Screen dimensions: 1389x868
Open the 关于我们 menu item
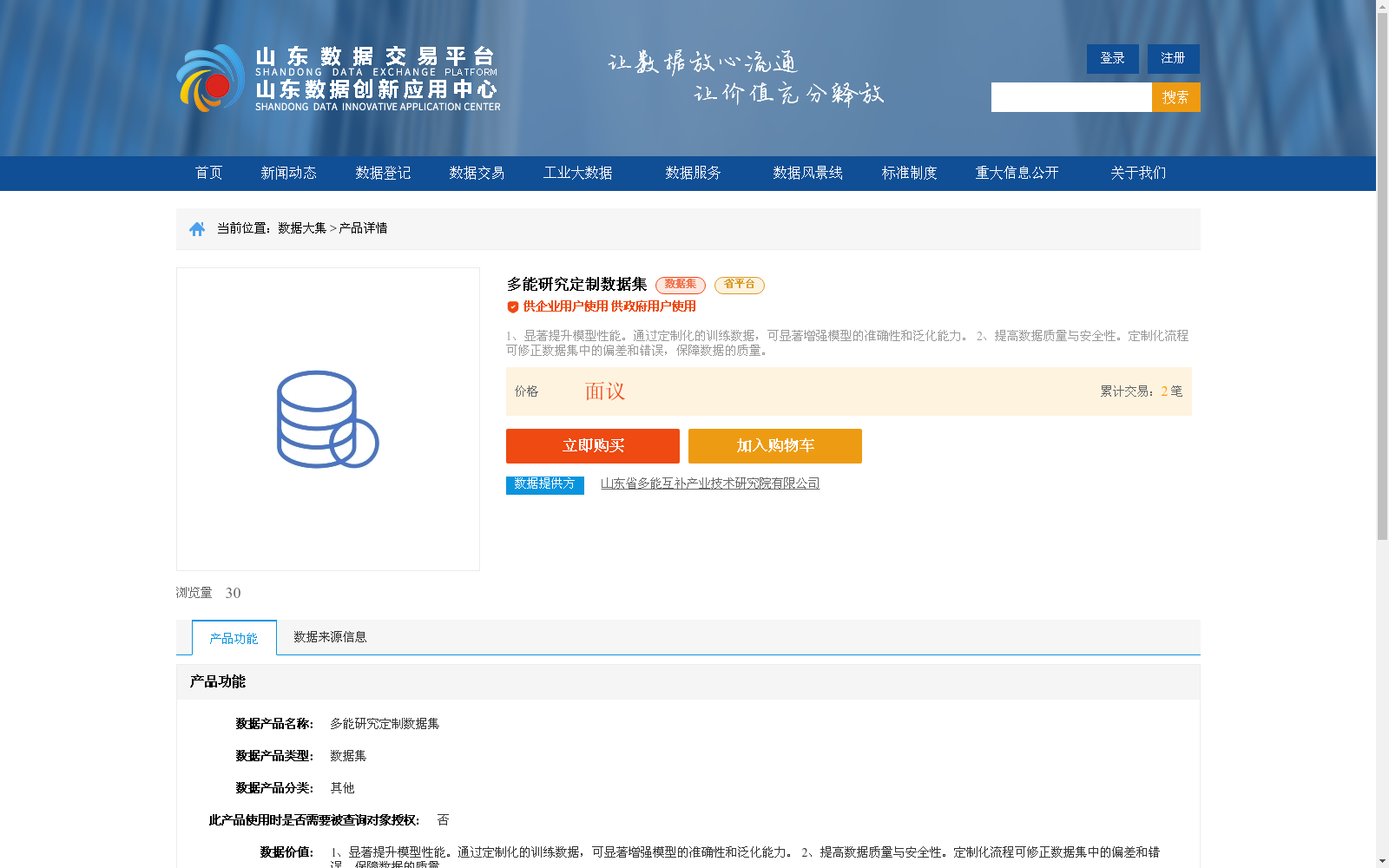(1138, 173)
